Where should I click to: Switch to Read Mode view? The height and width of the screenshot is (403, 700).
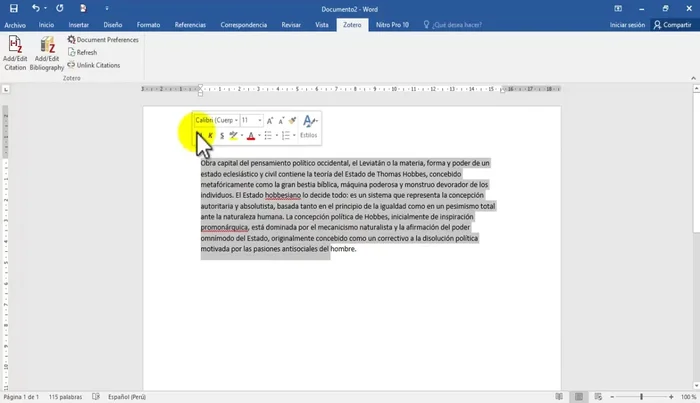[559, 397]
